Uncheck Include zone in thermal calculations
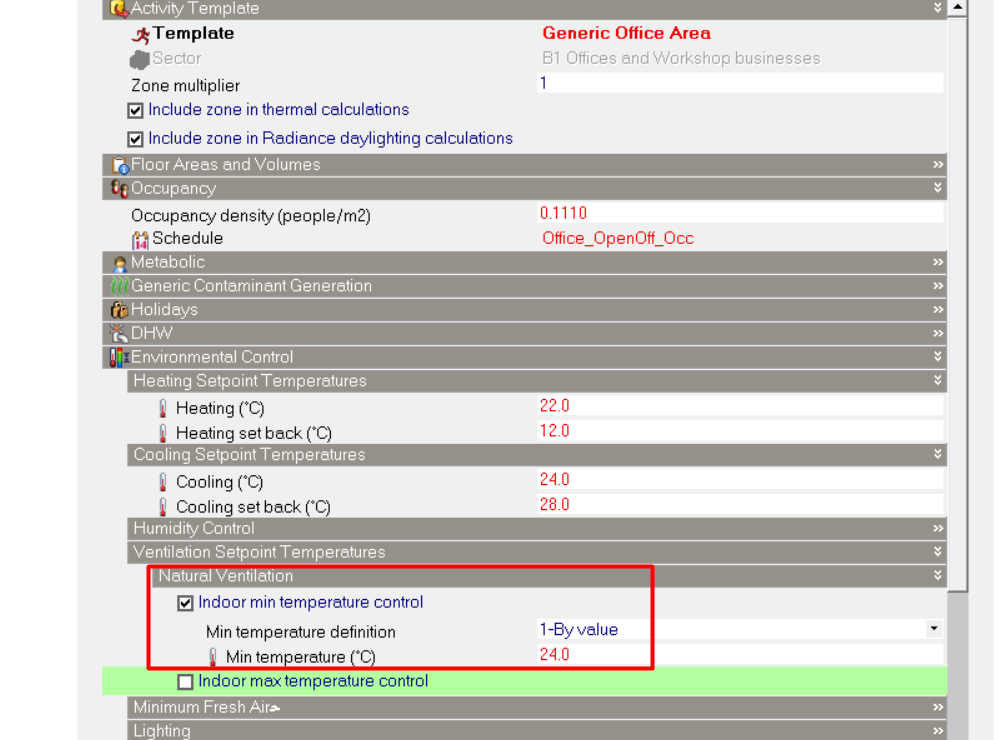 135,111
